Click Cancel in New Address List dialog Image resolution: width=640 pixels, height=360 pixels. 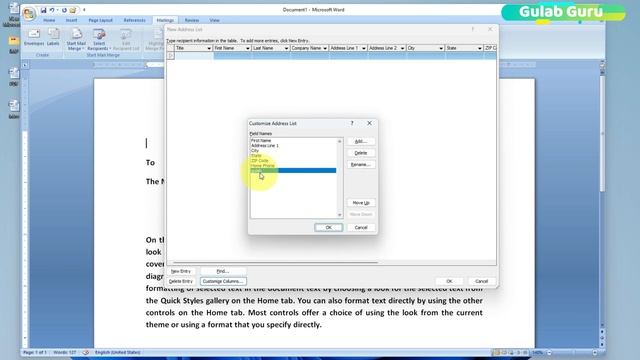(482, 281)
